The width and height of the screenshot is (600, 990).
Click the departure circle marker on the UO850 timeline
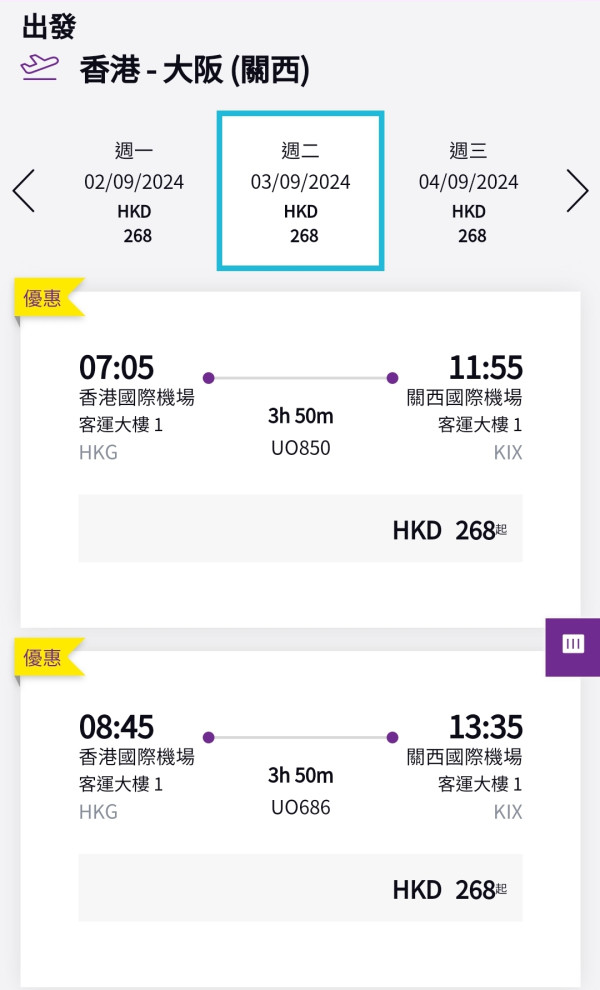(208, 378)
